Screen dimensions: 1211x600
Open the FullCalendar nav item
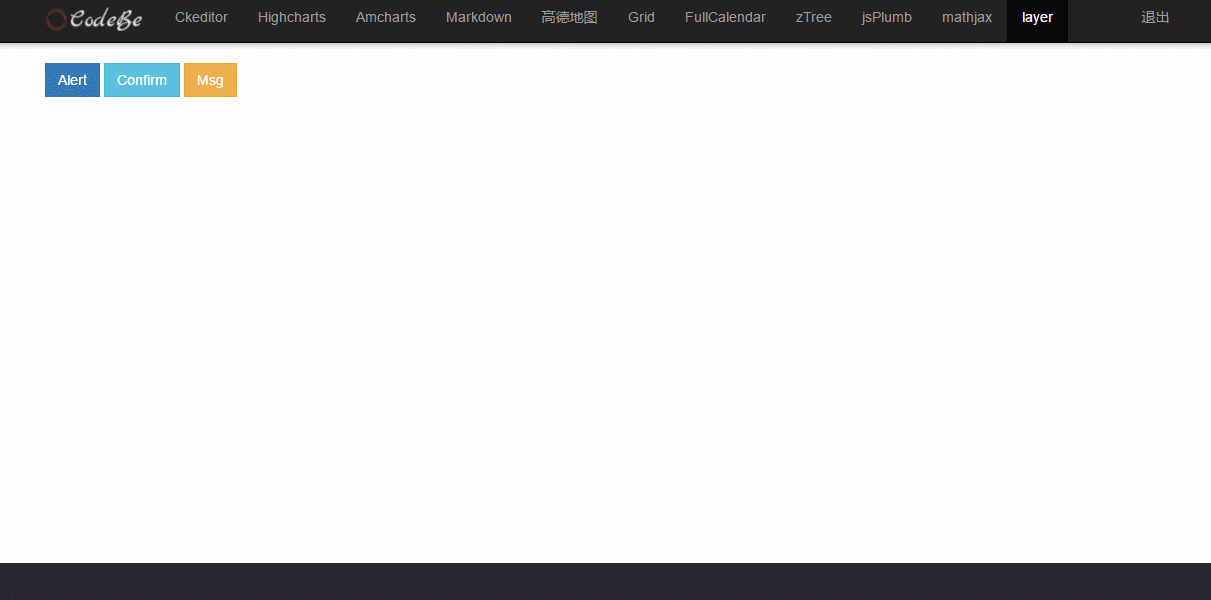click(725, 18)
